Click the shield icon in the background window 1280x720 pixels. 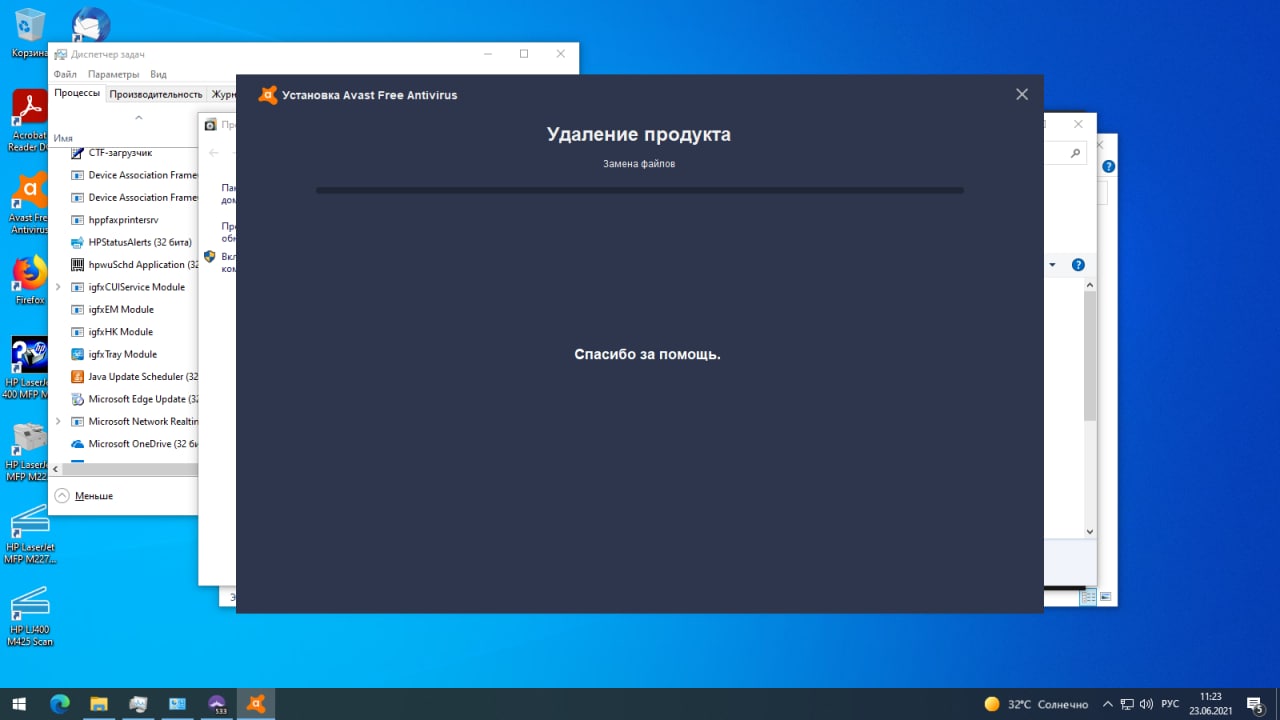[210, 256]
